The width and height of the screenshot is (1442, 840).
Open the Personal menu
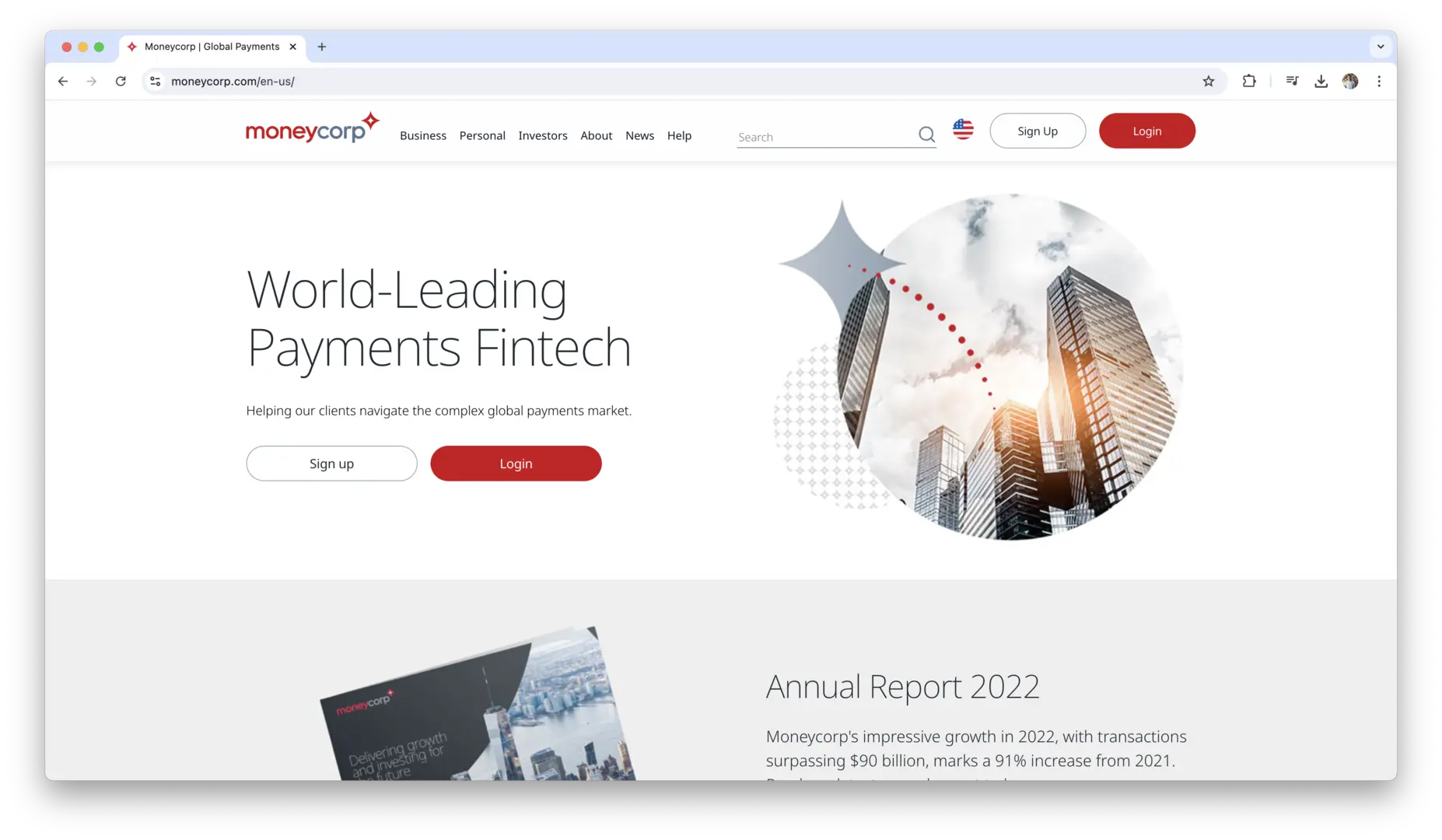(482, 135)
